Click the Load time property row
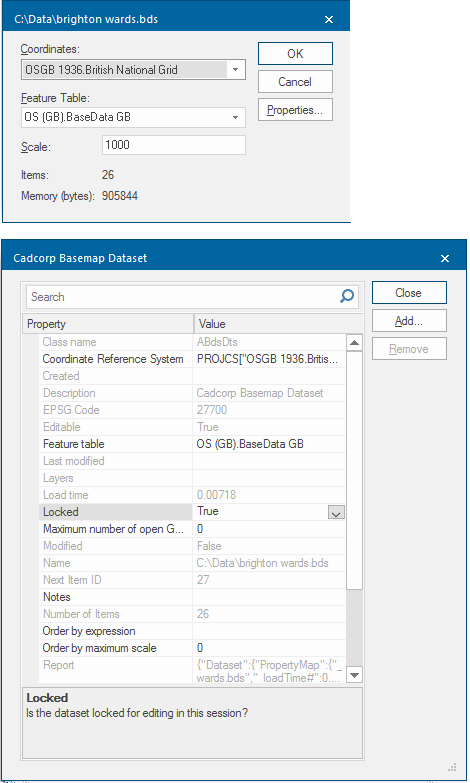The height and width of the screenshot is (783, 470). [192, 495]
